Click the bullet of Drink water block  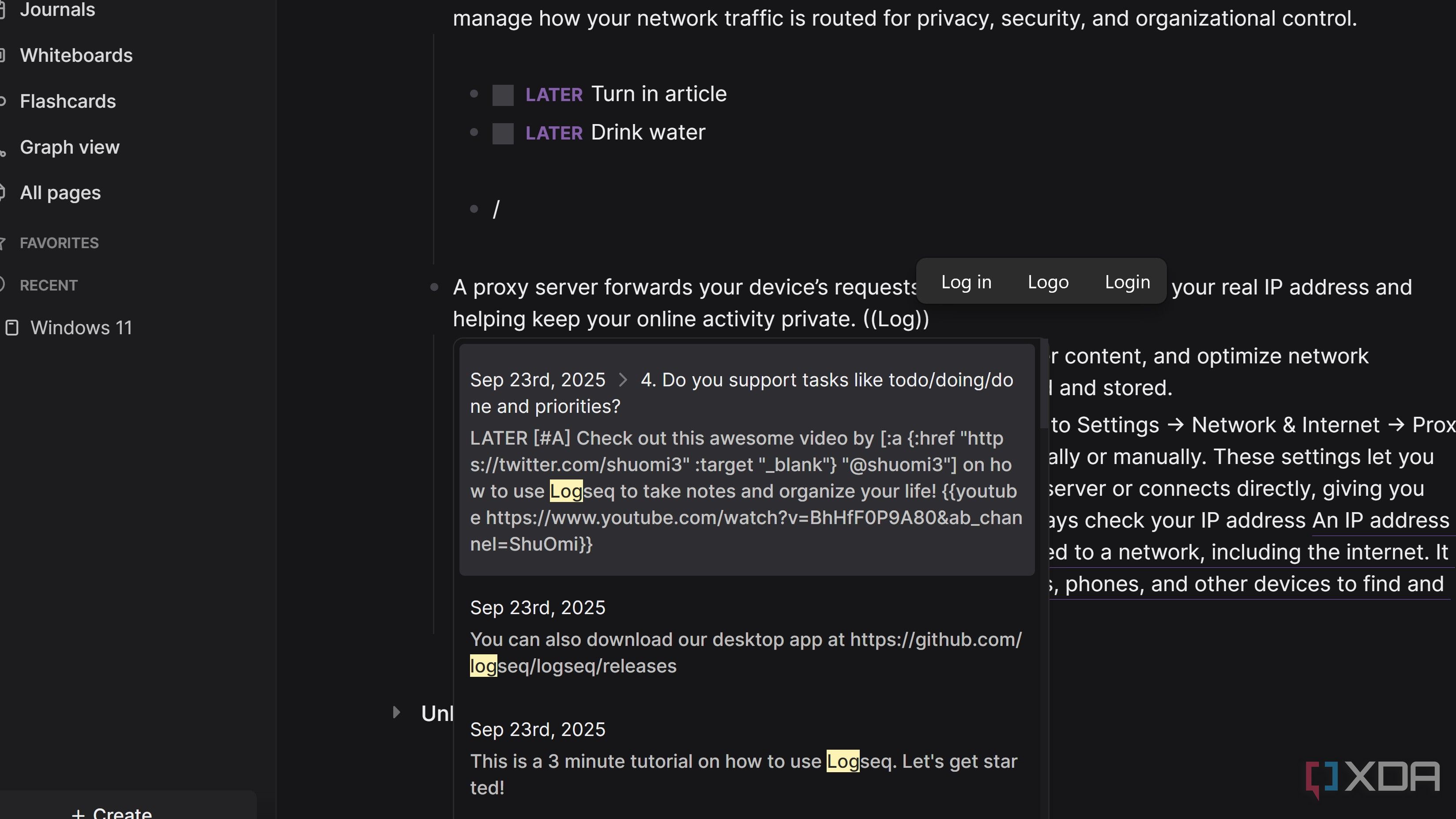(474, 132)
